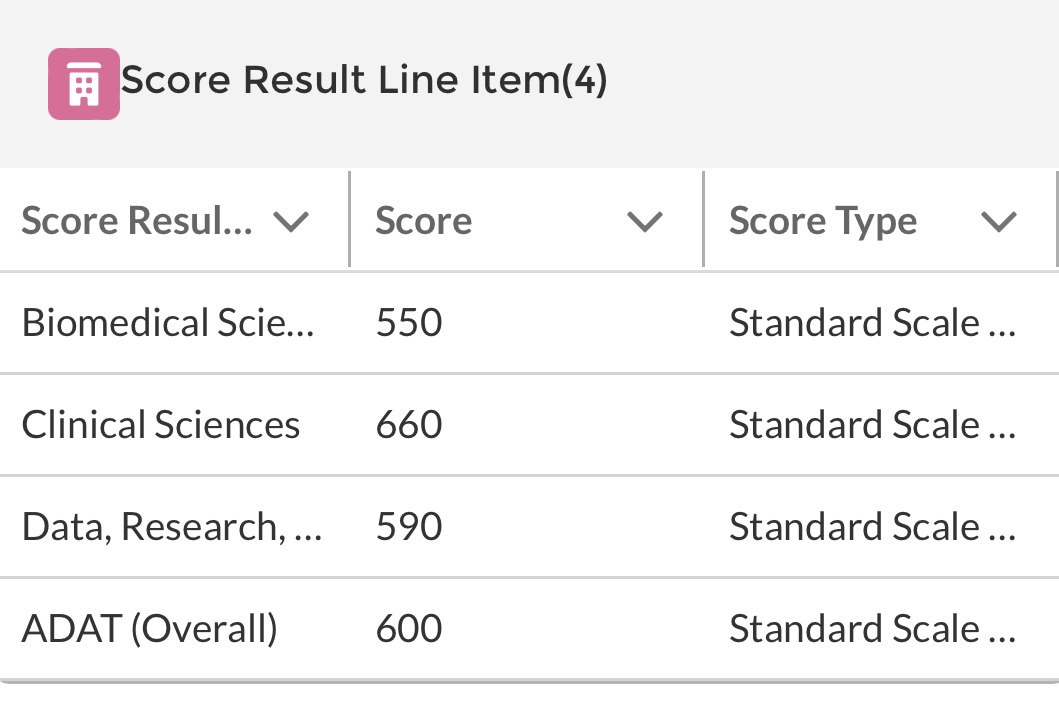This screenshot has height=709, width=1059.
Task: Open the Score column dropdown chevron
Action: pos(645,221)
